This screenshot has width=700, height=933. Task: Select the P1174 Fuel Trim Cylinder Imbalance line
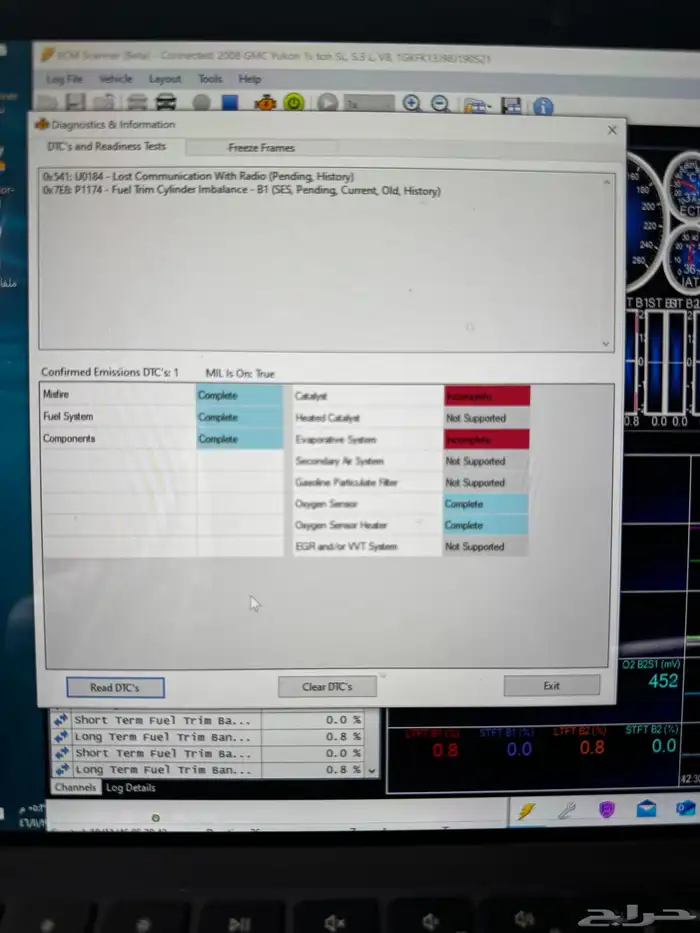click(242, 190)
